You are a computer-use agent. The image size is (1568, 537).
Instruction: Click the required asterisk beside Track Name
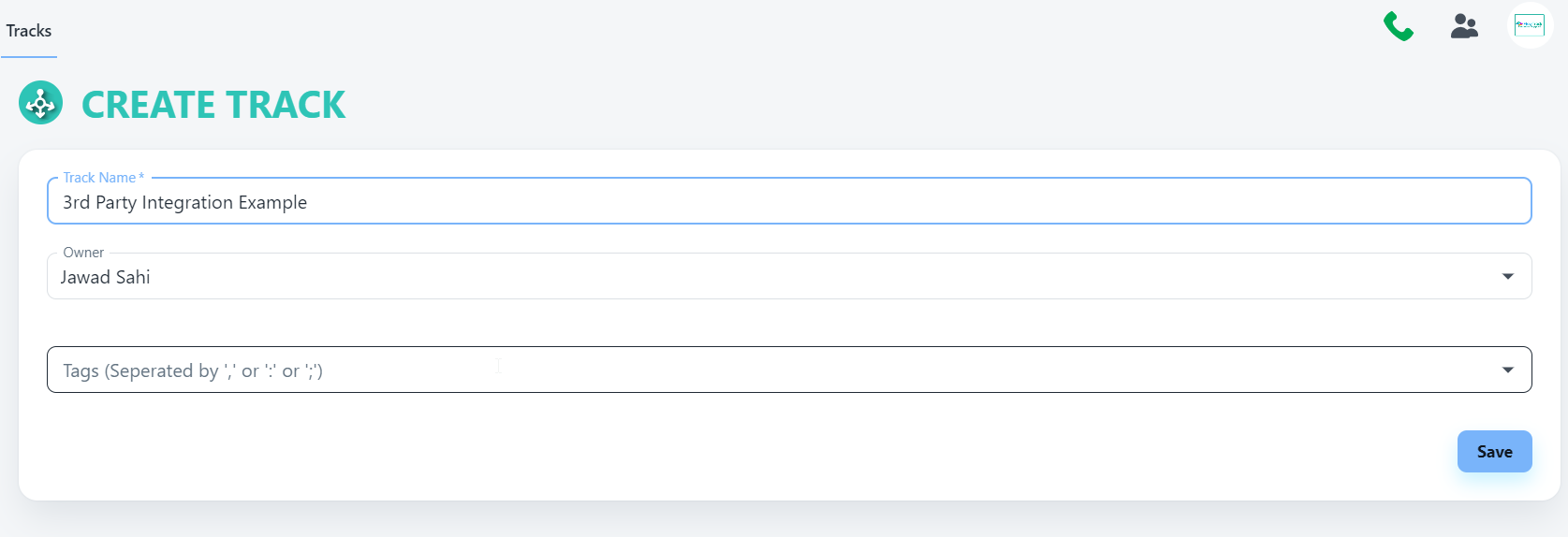141,178
